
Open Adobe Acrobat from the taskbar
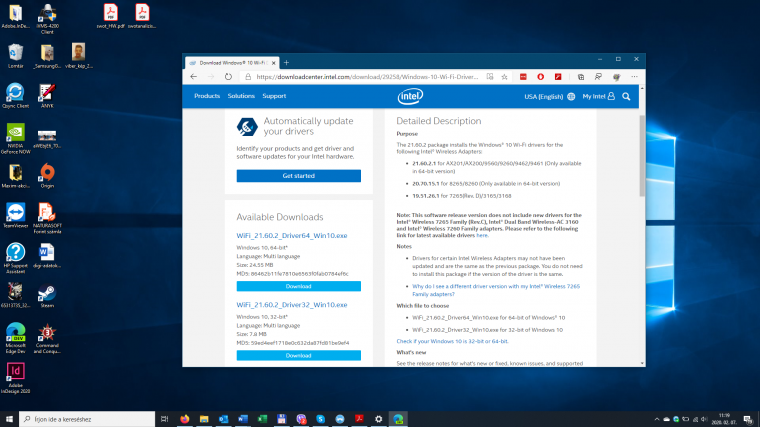point(359,419)
